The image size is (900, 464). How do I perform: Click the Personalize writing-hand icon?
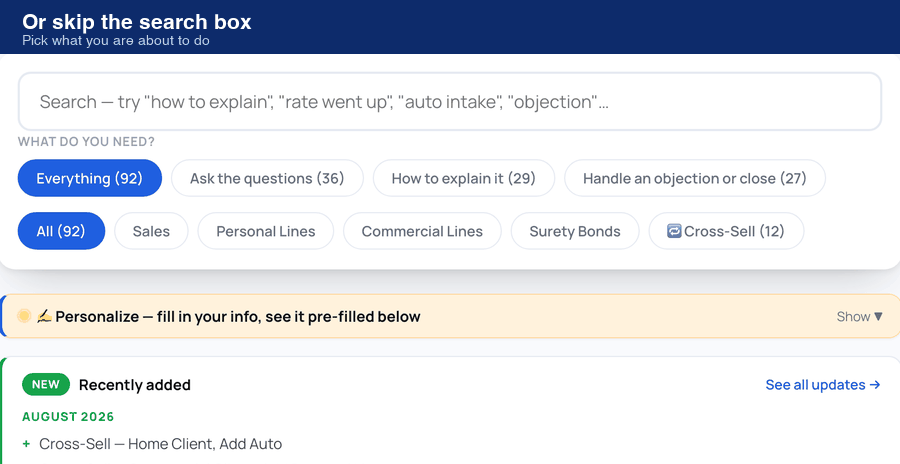point(44,316)
